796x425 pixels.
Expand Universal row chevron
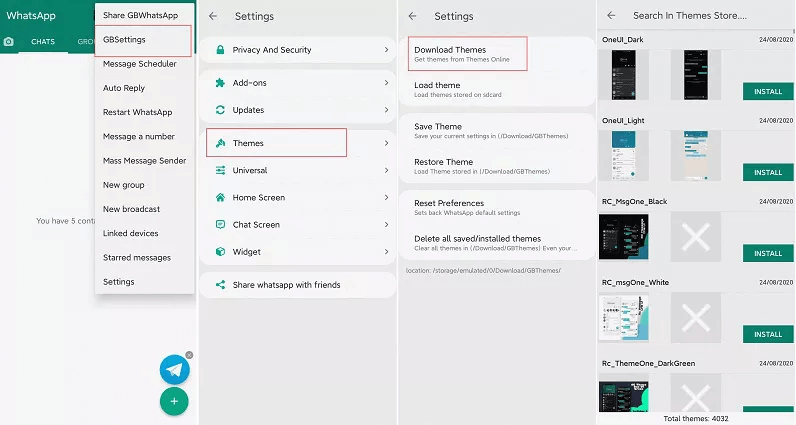[386, 170]
